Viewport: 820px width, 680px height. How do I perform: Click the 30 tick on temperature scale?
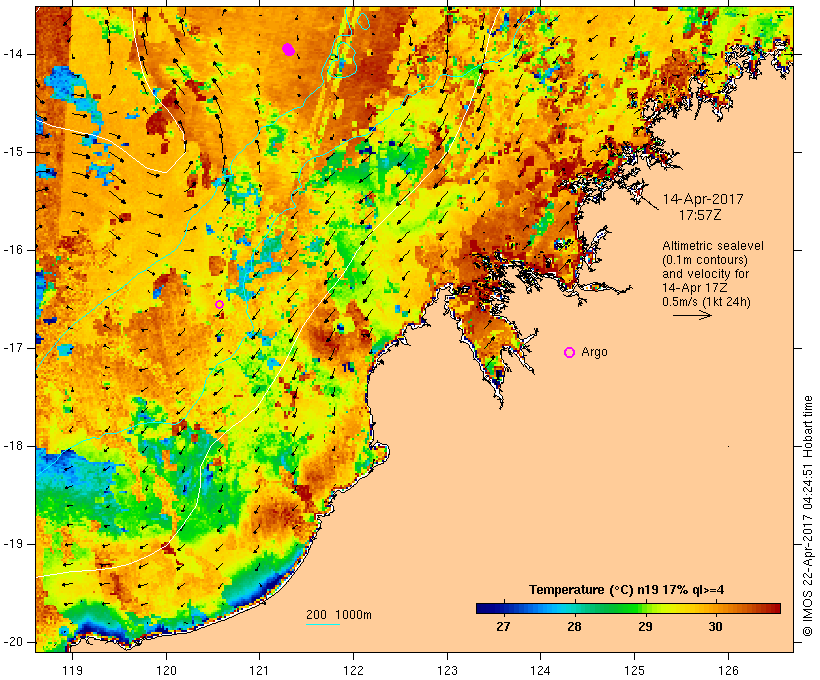(715, 627)
